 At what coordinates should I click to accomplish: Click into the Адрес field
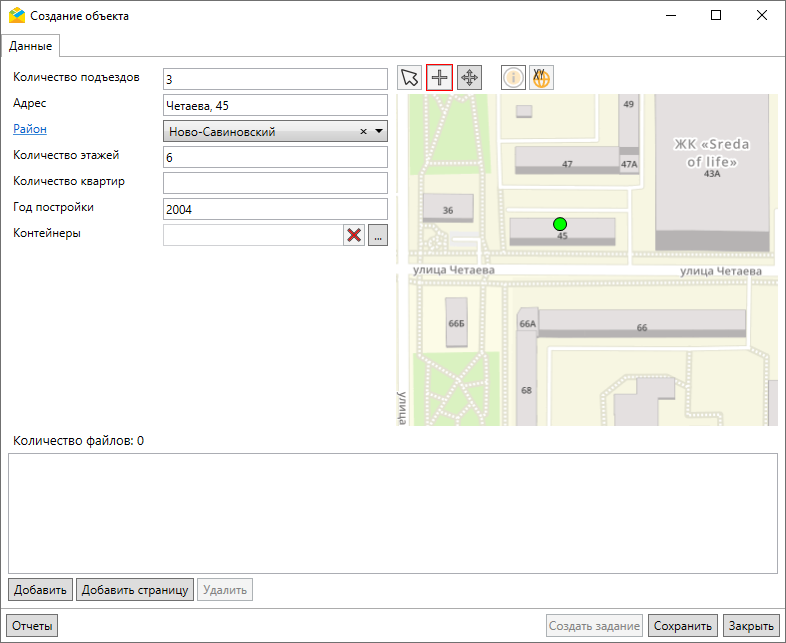275,105
